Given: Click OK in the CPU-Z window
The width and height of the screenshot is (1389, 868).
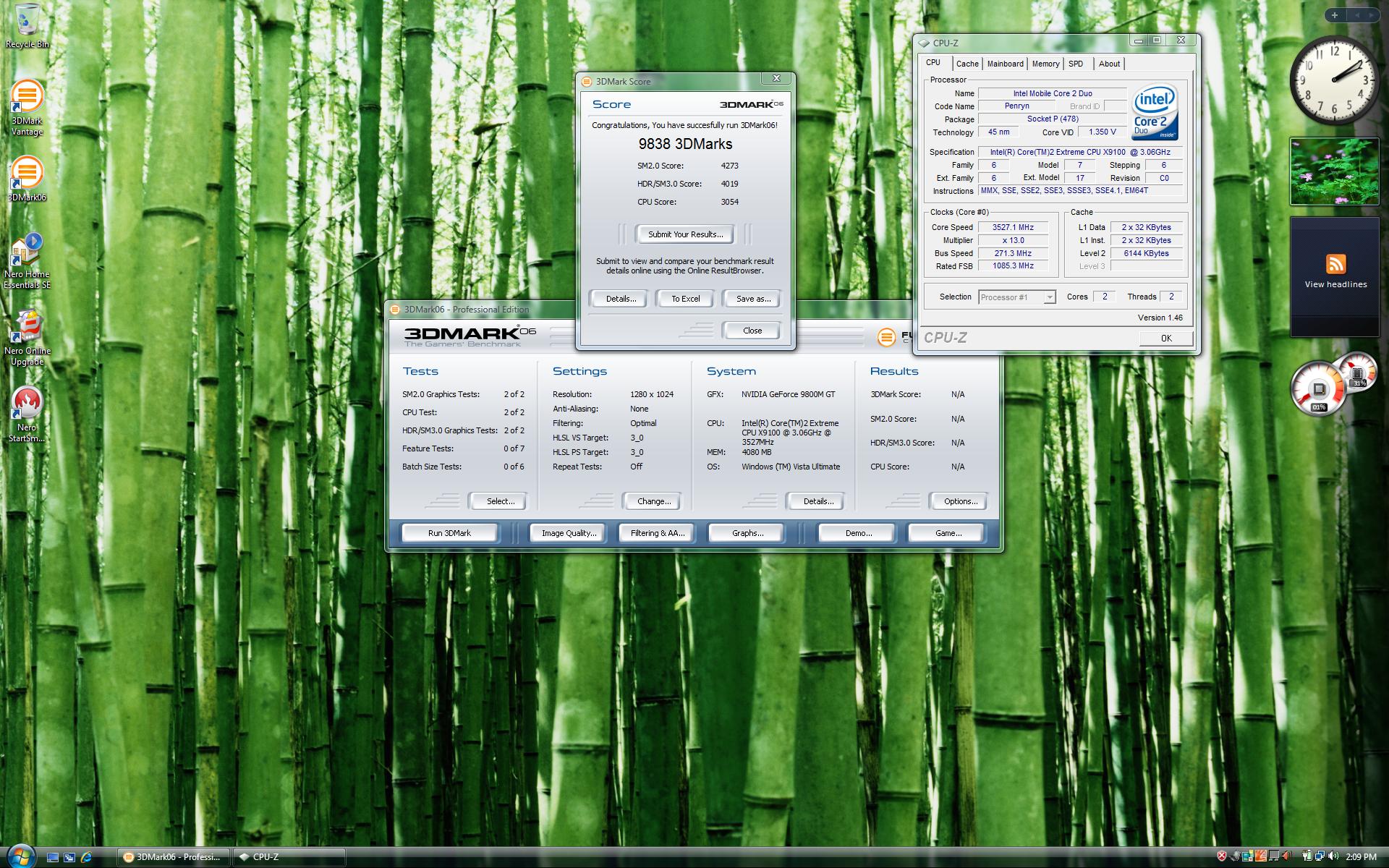Looking at the screenshot, I should [1165, 338].
